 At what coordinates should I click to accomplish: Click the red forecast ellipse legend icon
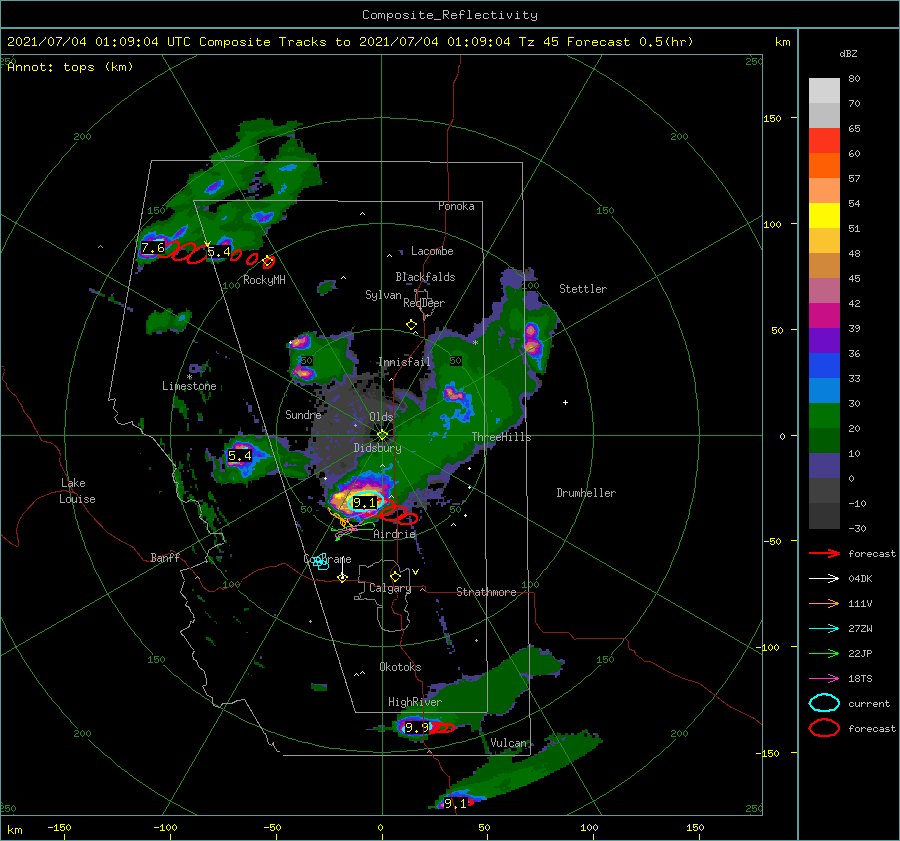[x=824, y=728]
